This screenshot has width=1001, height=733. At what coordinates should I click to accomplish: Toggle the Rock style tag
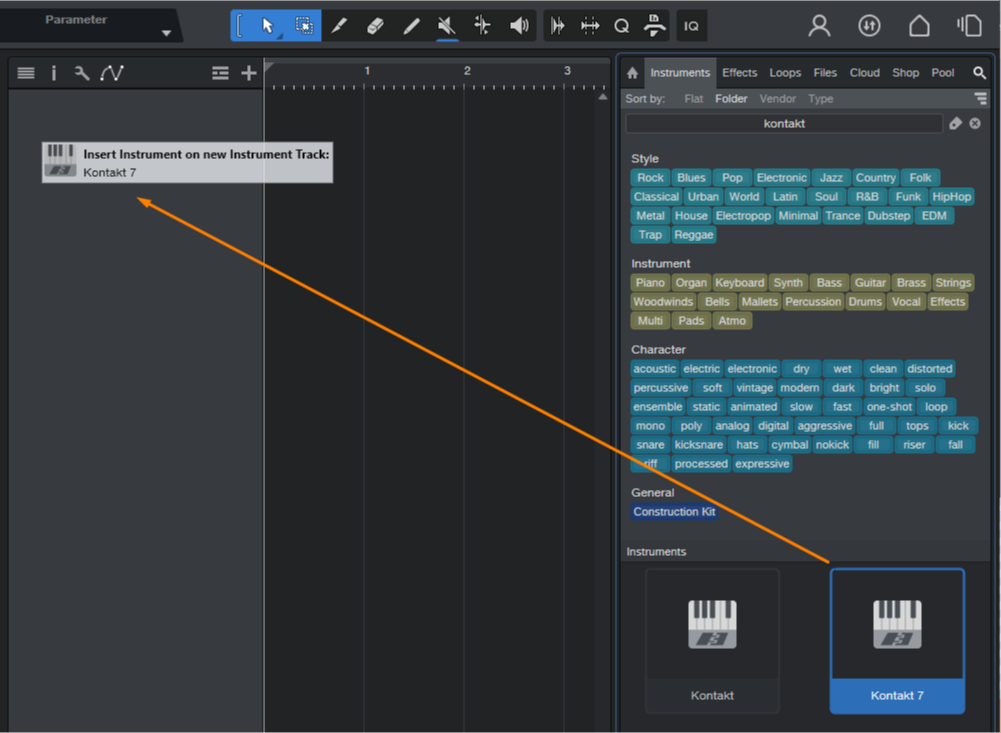(x=650, y=178)
